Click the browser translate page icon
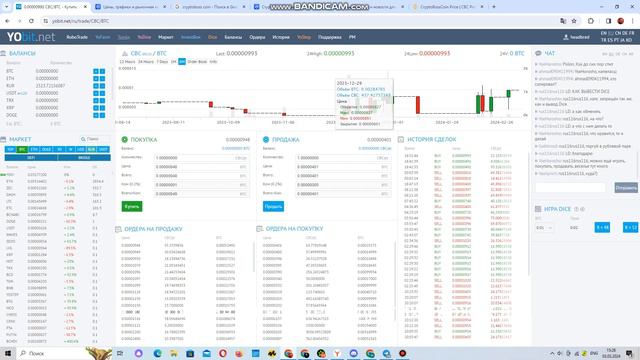 563,21
